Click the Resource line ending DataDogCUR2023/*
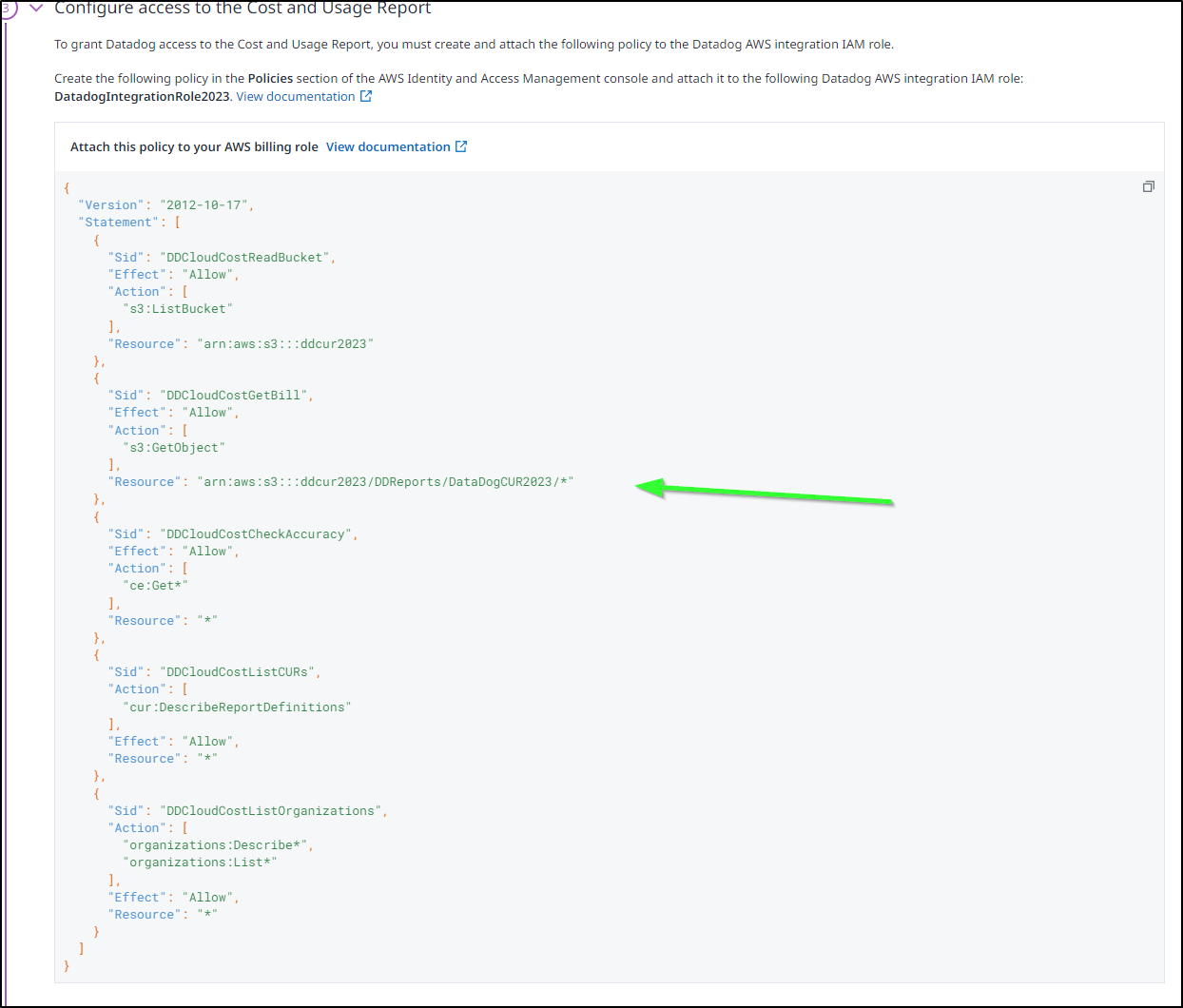Image resolution: width=1183 pixels, height=1008 pixels. (340, 482)
